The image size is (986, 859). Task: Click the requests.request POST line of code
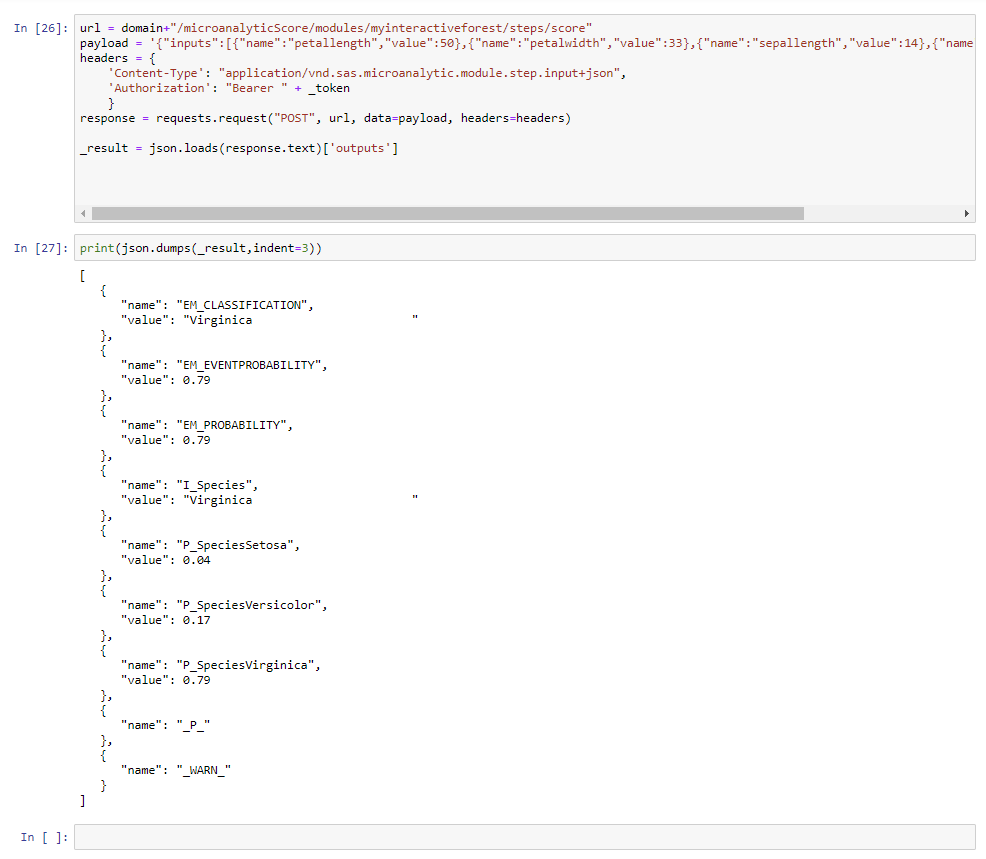click(x=325, y=118)
